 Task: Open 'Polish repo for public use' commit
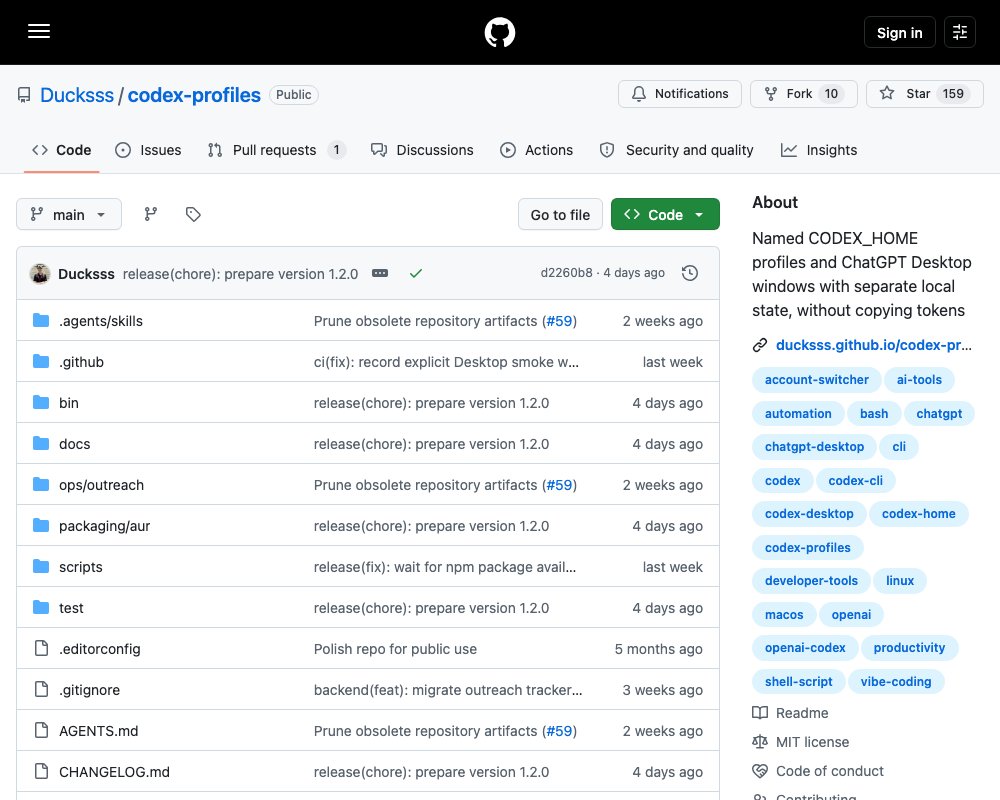[395, 649]
